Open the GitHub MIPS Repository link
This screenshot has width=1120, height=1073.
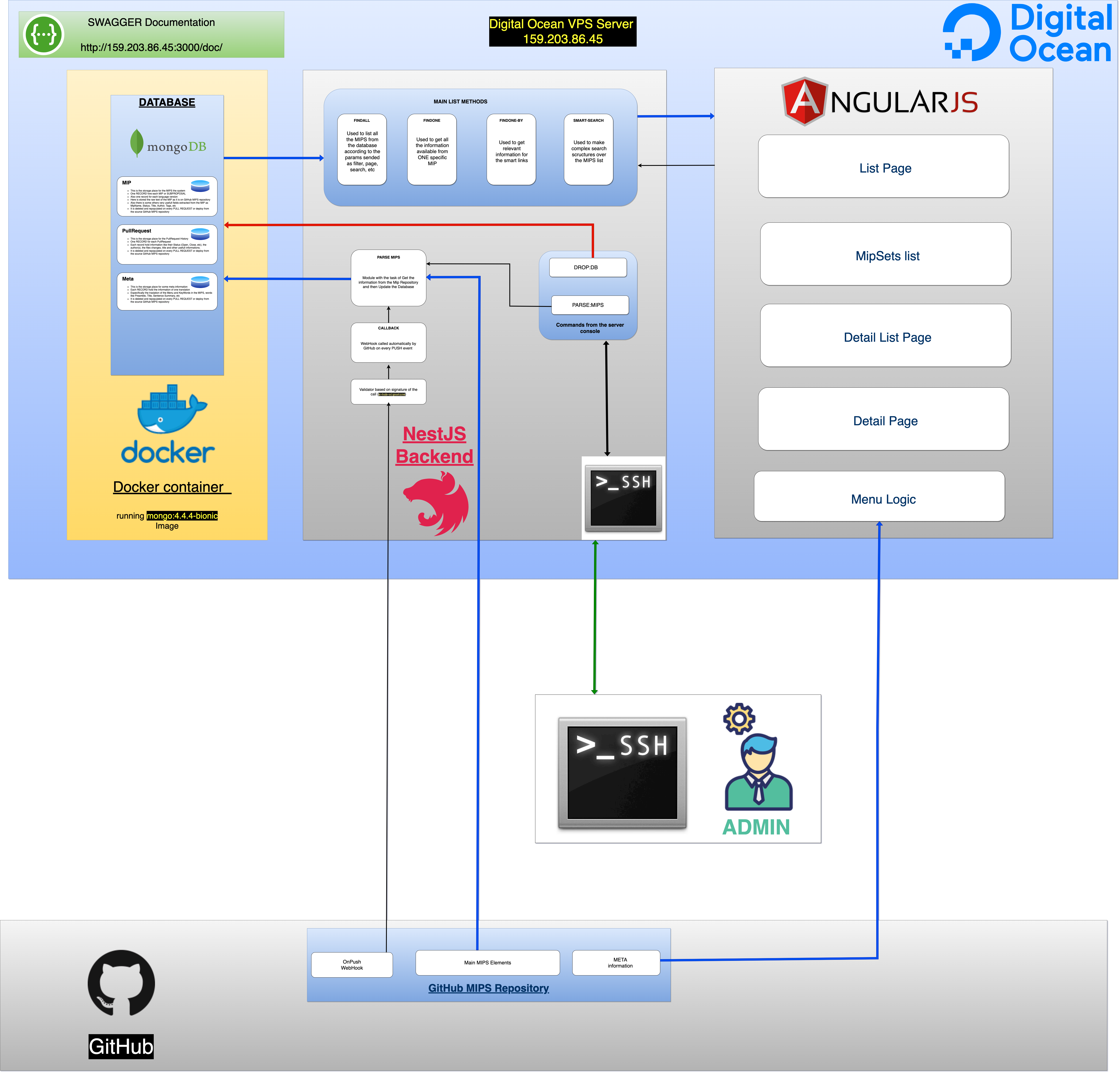(489, 988)
